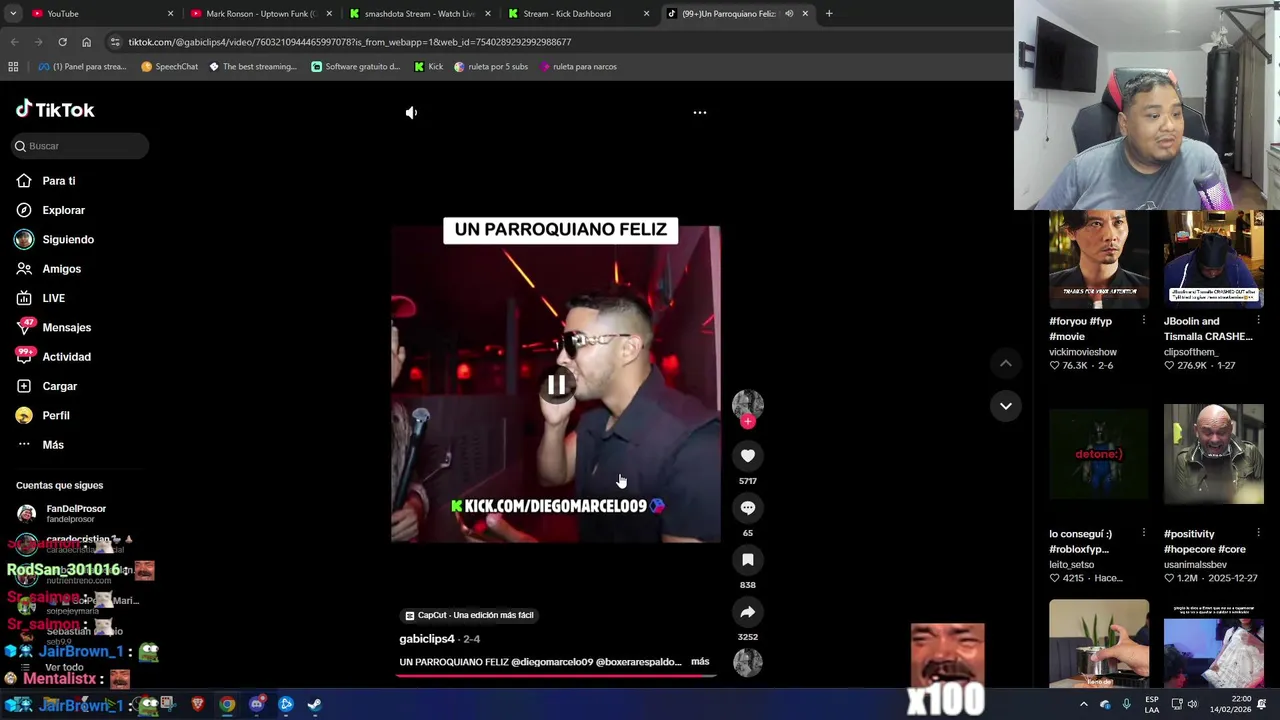The image size is (1280, 720).
Task: Pause the playing TikTok video
Action: pyautogui.click(x=556, y=385)
